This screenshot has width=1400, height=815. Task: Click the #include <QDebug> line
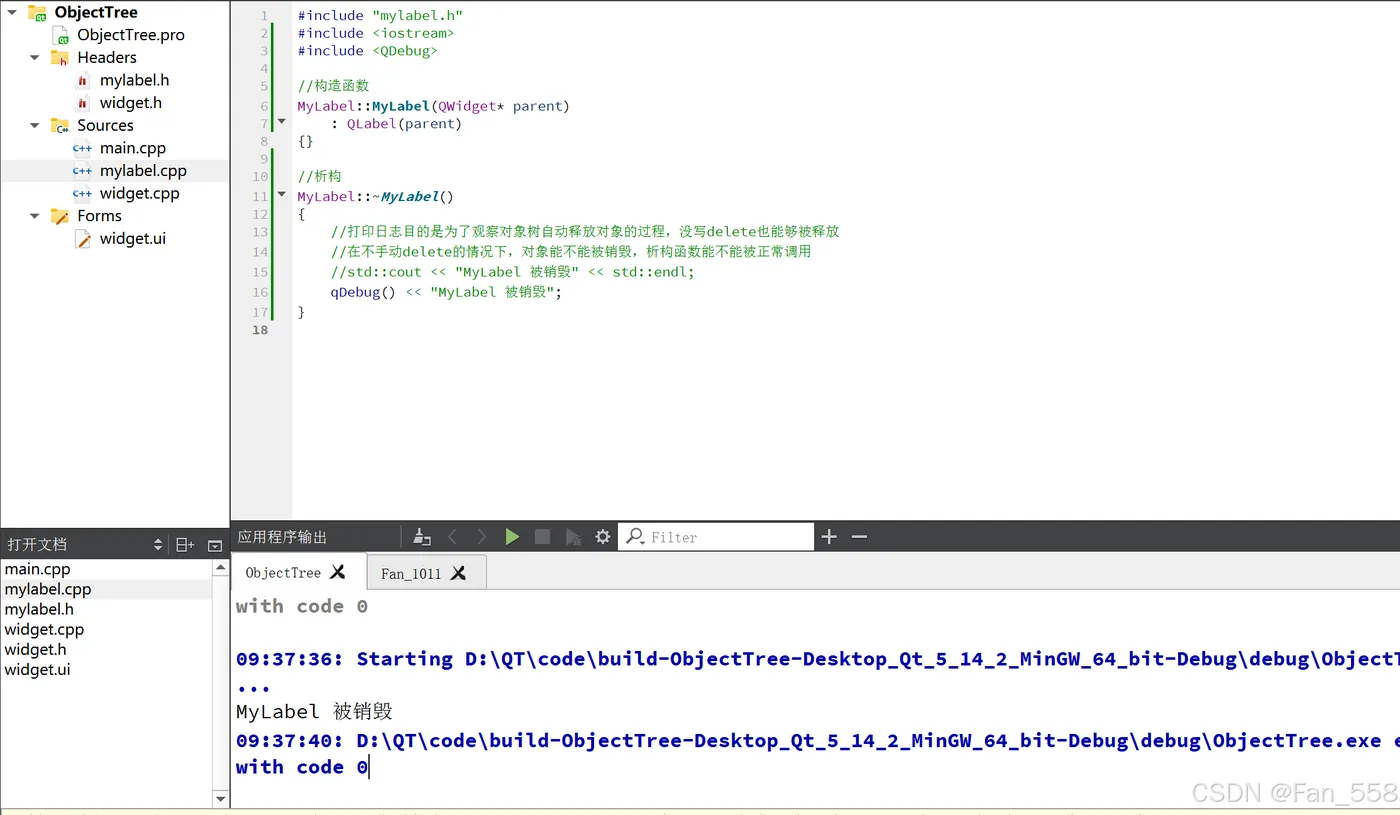367,51
